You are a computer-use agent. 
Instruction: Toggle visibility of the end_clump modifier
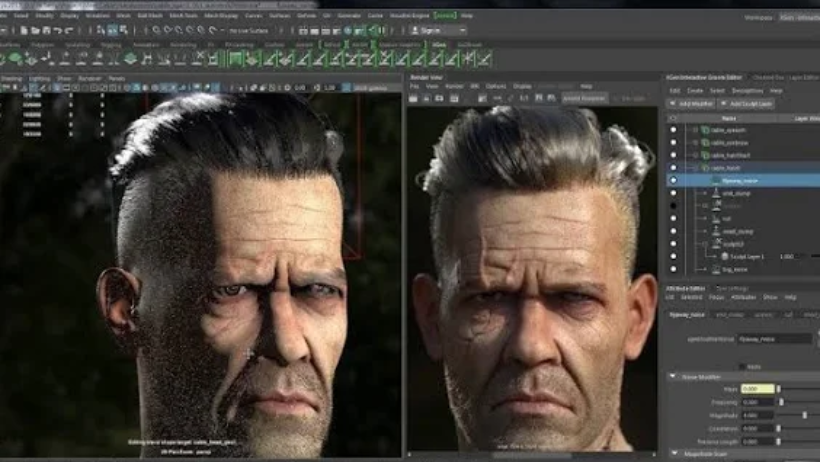[673, 193]
